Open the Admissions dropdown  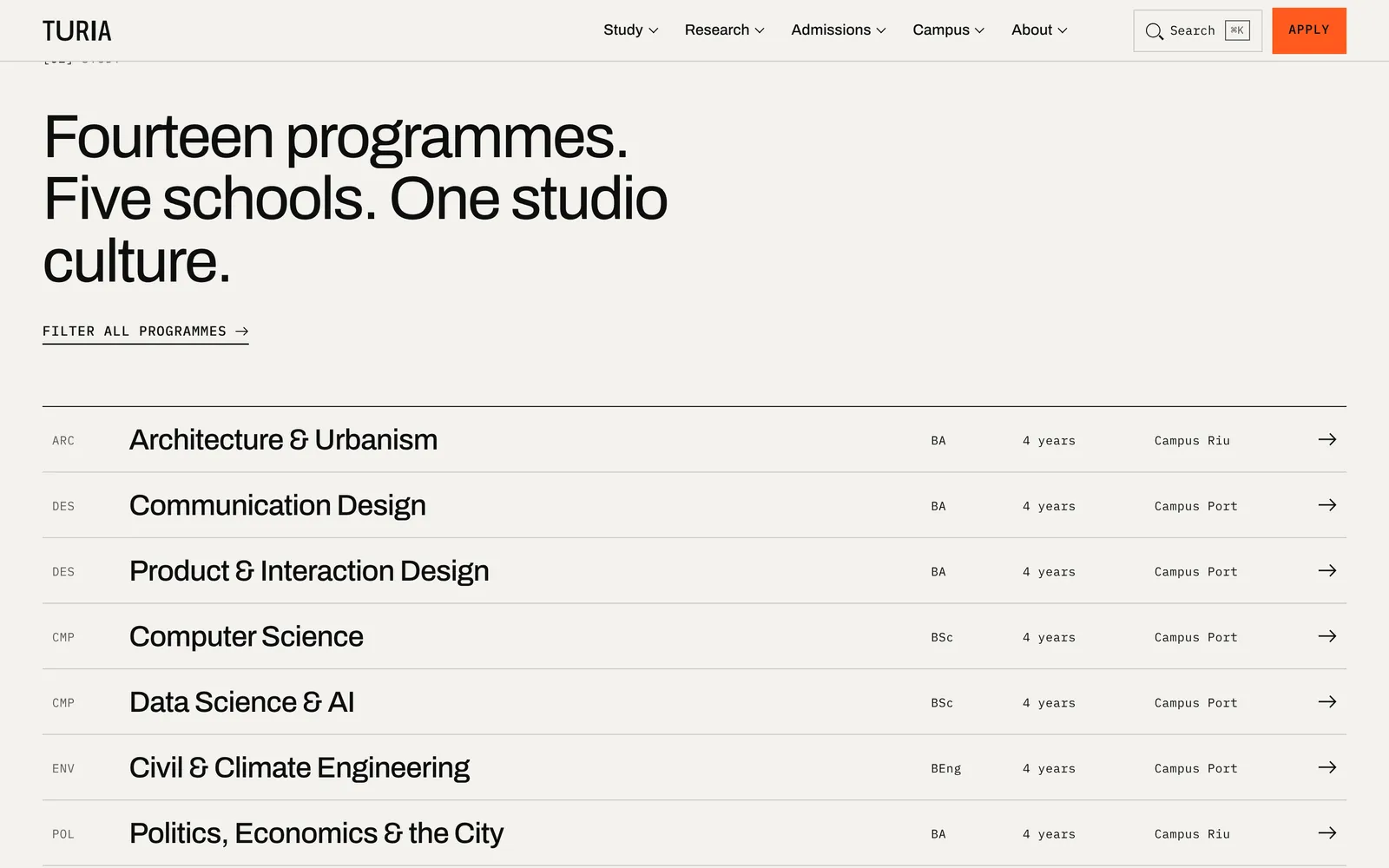click(x=838, y=30)
